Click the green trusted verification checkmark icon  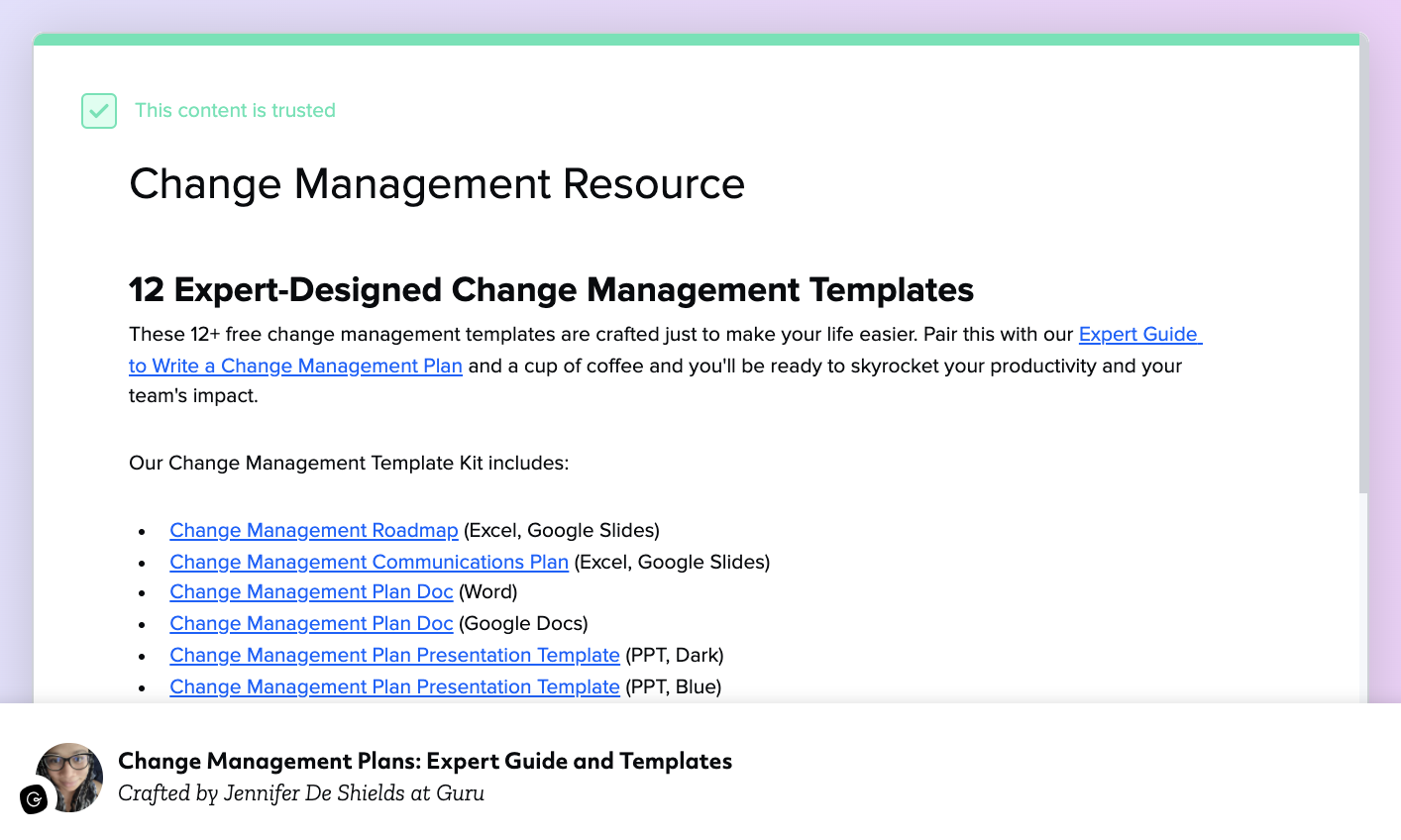pyautogui.click(x=98, y=110)
